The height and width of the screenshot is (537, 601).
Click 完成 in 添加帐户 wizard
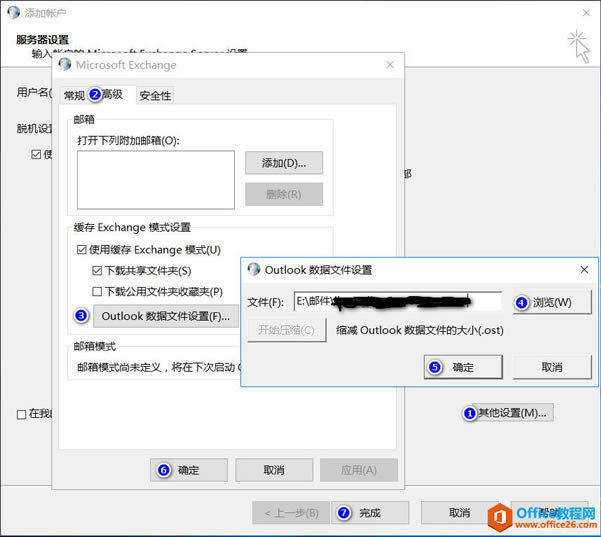point(370,513)
